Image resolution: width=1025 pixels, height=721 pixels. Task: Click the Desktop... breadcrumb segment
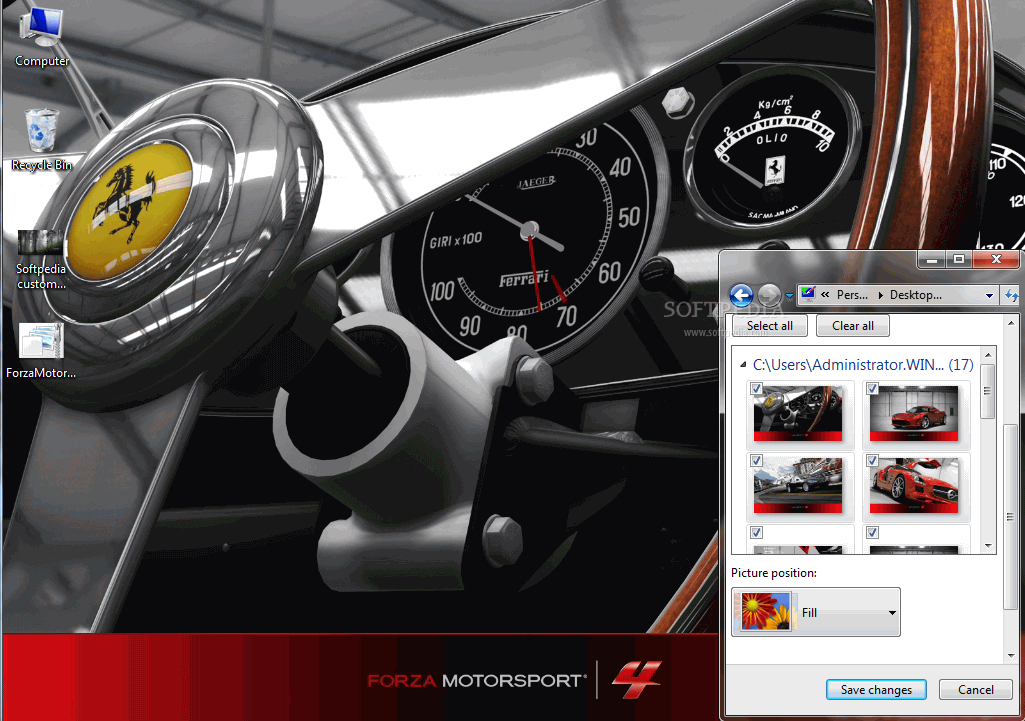pos(916,295)
